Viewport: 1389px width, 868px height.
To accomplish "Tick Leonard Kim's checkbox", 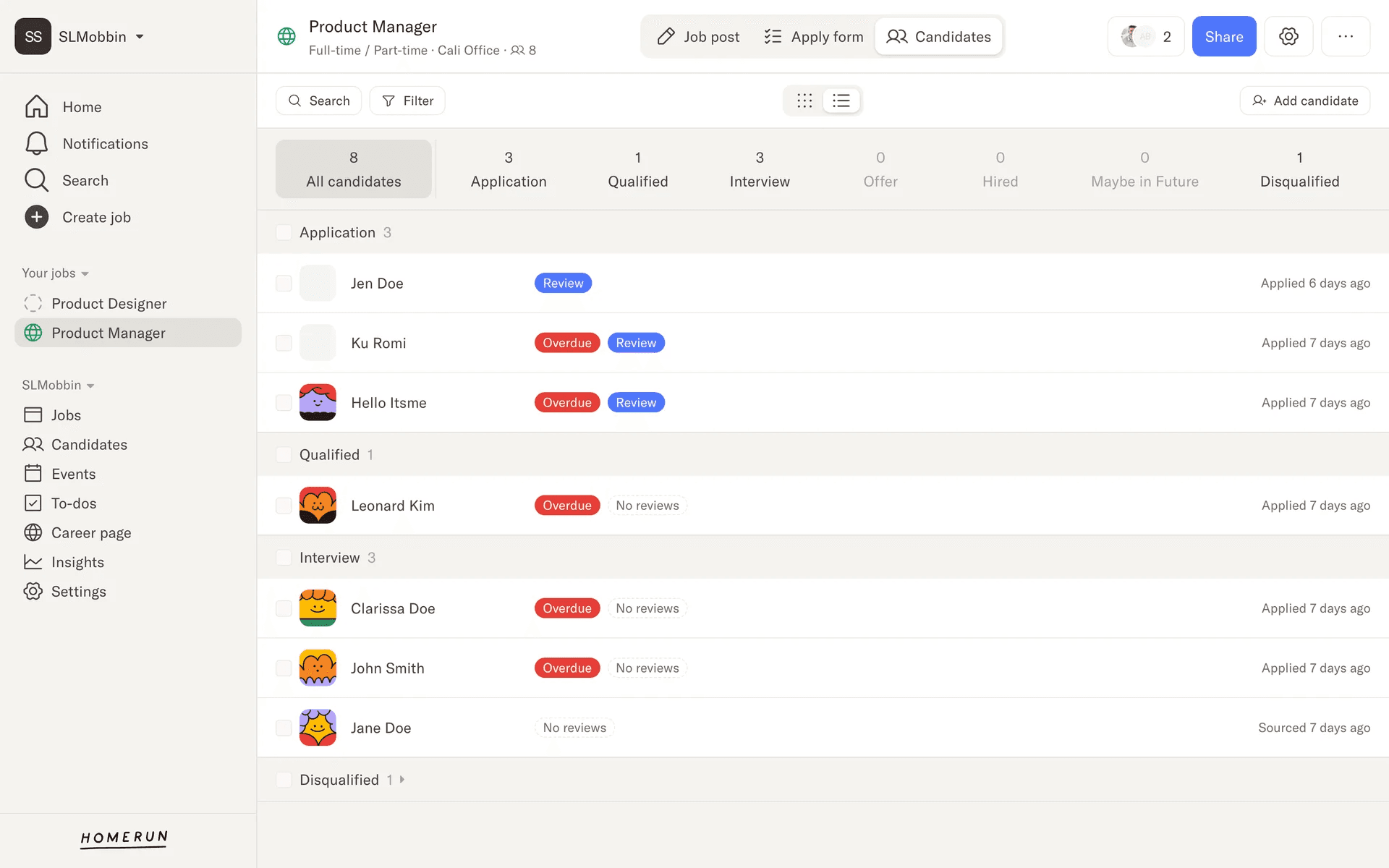I will coord(284,506).
